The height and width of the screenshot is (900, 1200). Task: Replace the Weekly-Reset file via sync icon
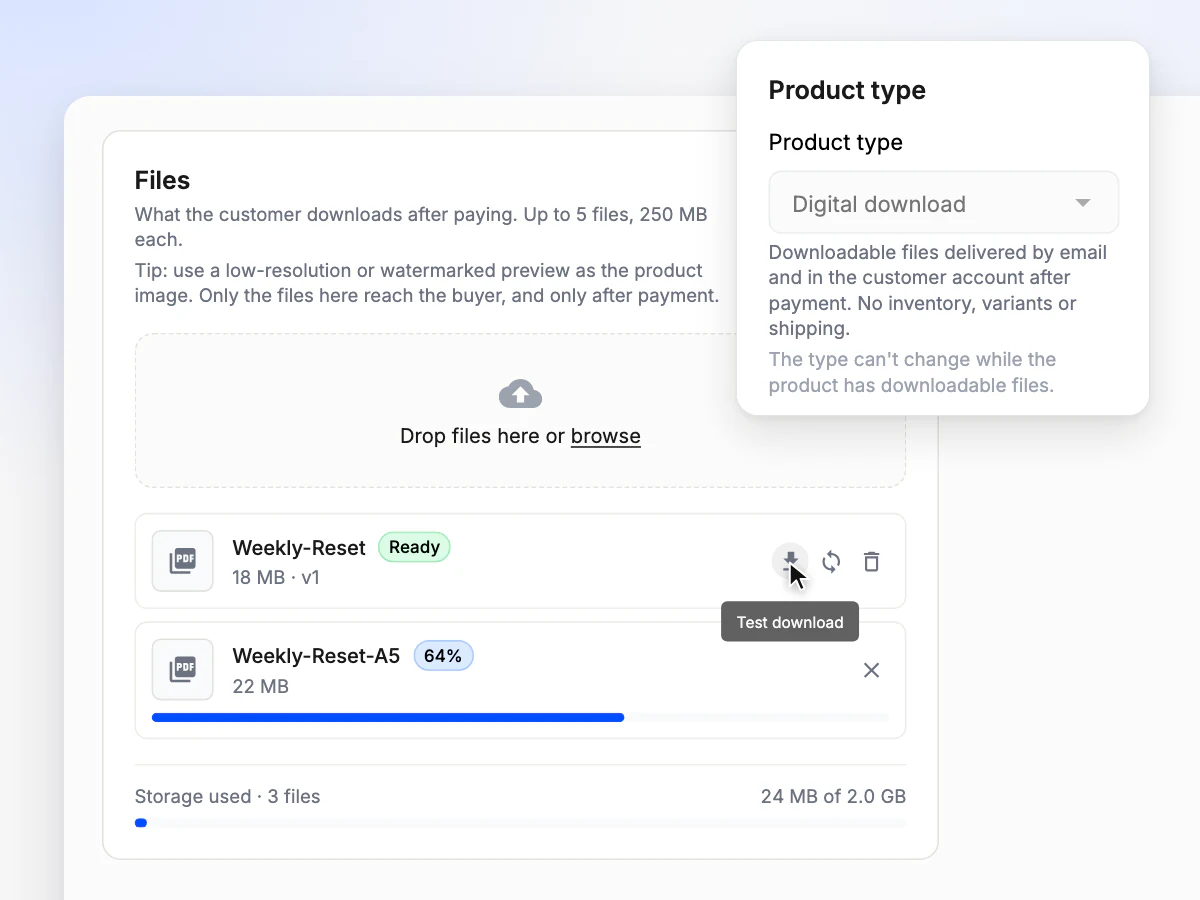(x=831, y=562)
